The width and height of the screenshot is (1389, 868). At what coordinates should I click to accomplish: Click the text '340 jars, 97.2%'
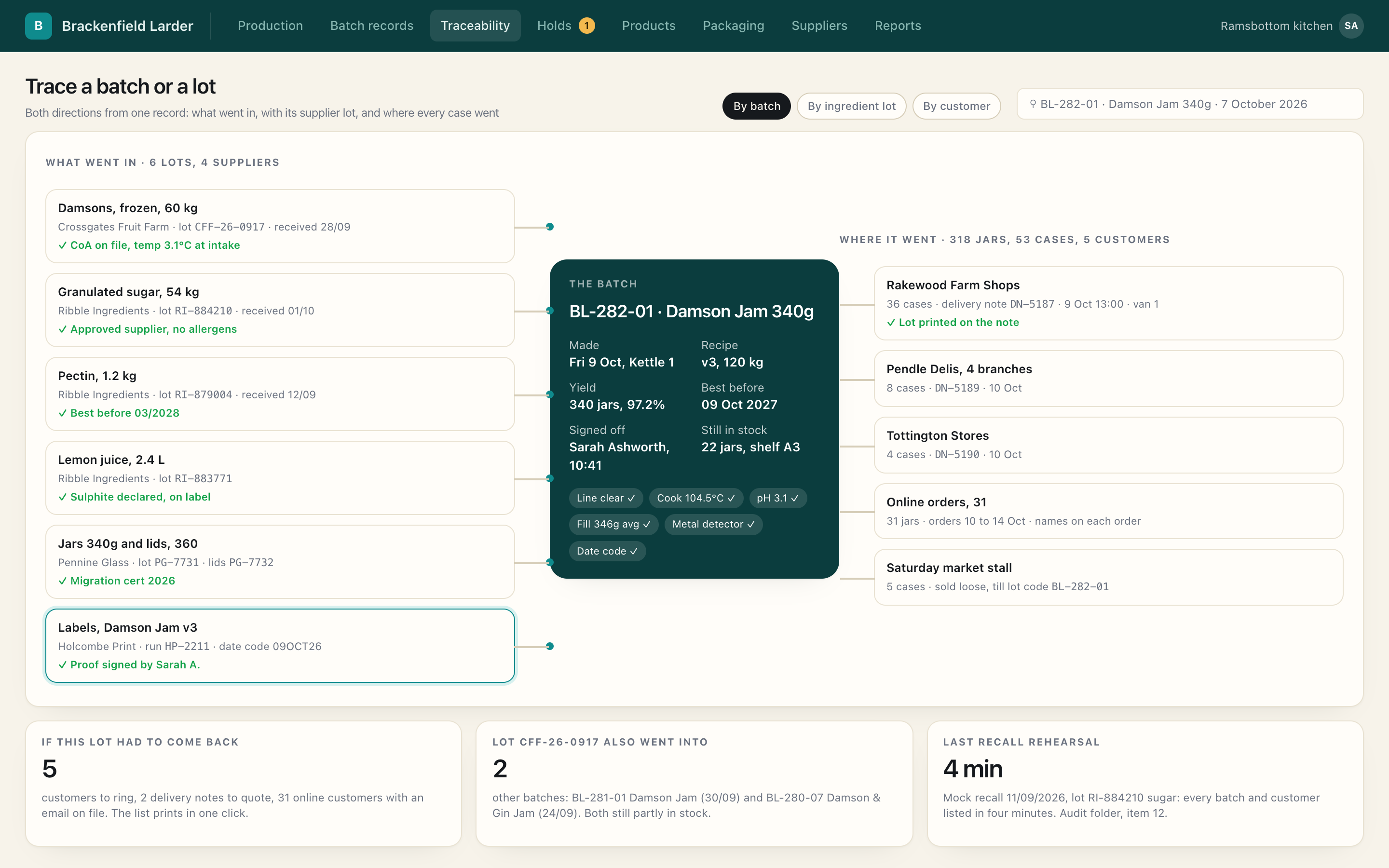click(617, 405)
